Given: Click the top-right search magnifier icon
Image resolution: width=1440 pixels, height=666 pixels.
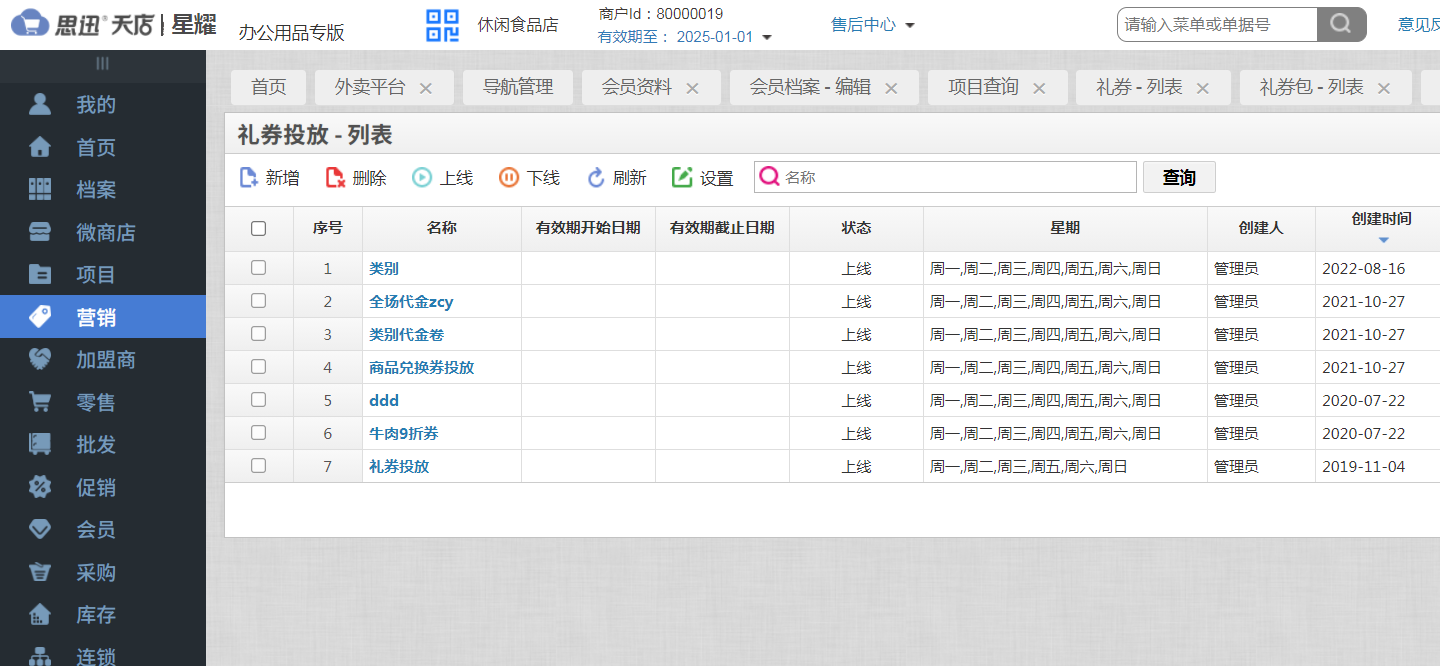Looking at the screenshot, I should pos(1342,24).
